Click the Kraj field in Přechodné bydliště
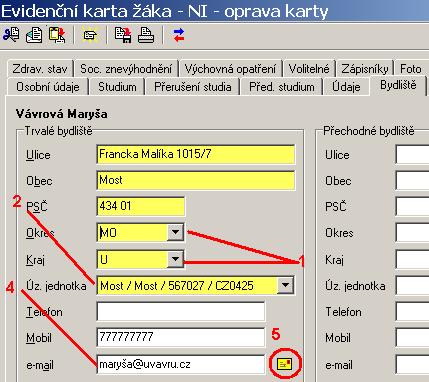Viewport: 429px width, 382px height. [x=412, y=259]
